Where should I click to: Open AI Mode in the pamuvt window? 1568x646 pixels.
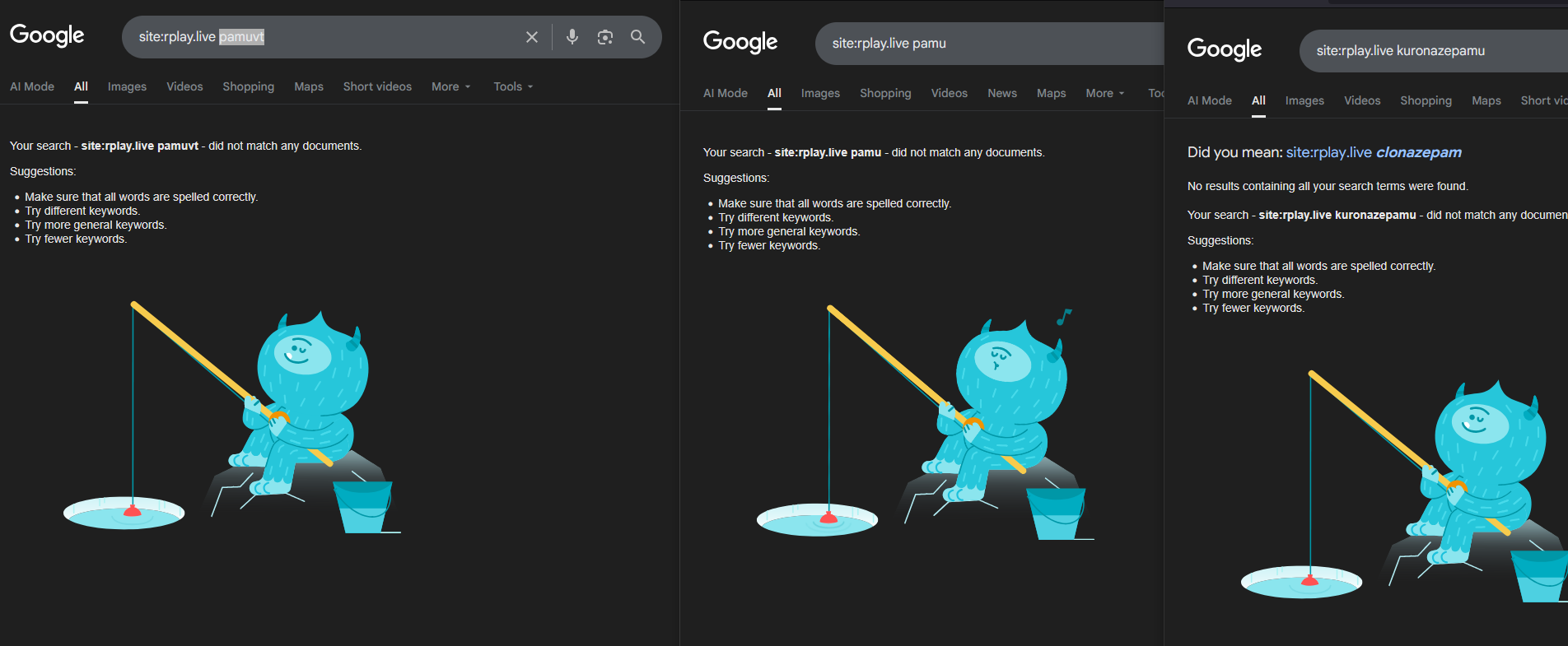[x=32, y=86]
